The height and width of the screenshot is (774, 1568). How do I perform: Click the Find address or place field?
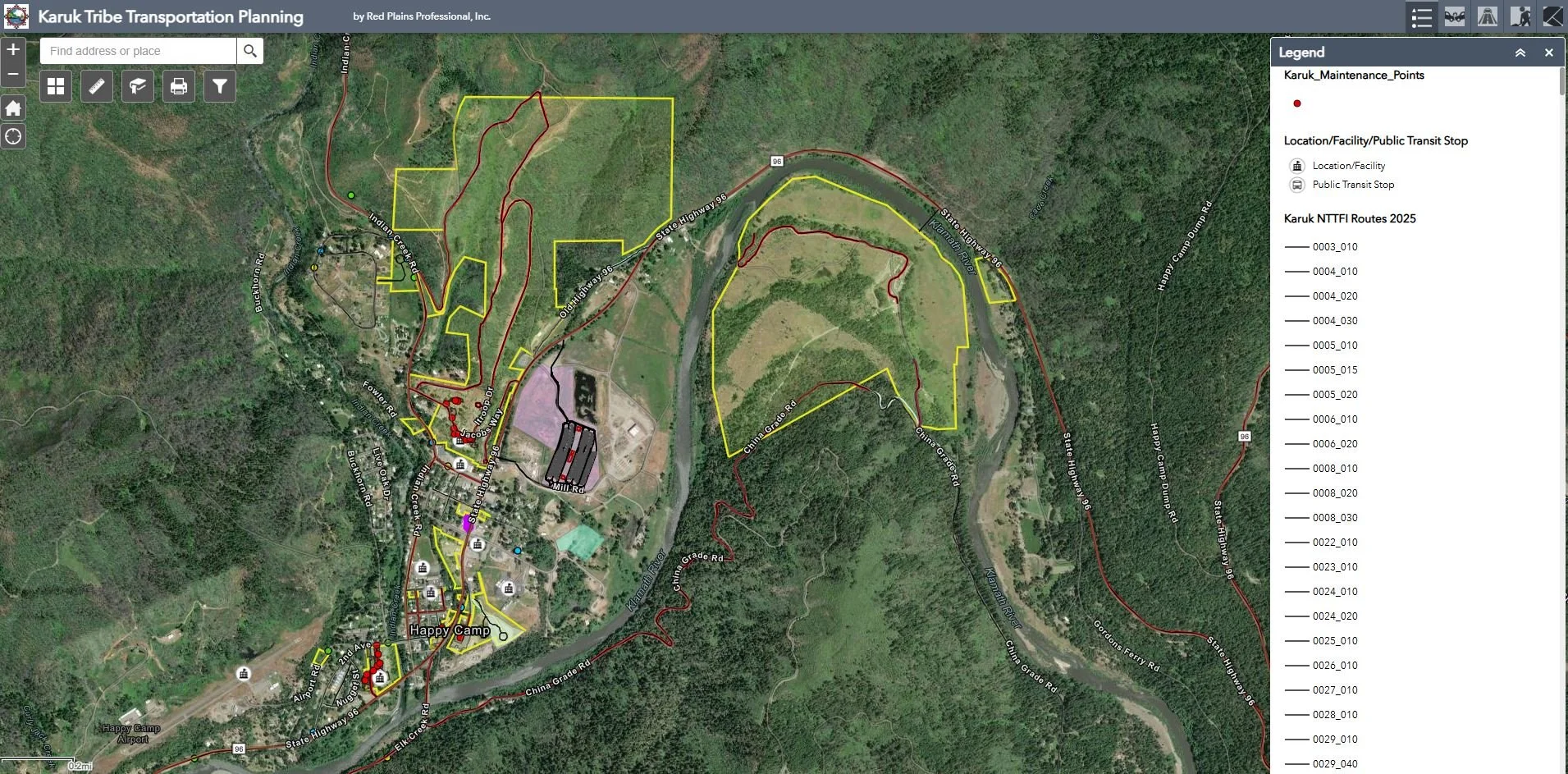138,51
